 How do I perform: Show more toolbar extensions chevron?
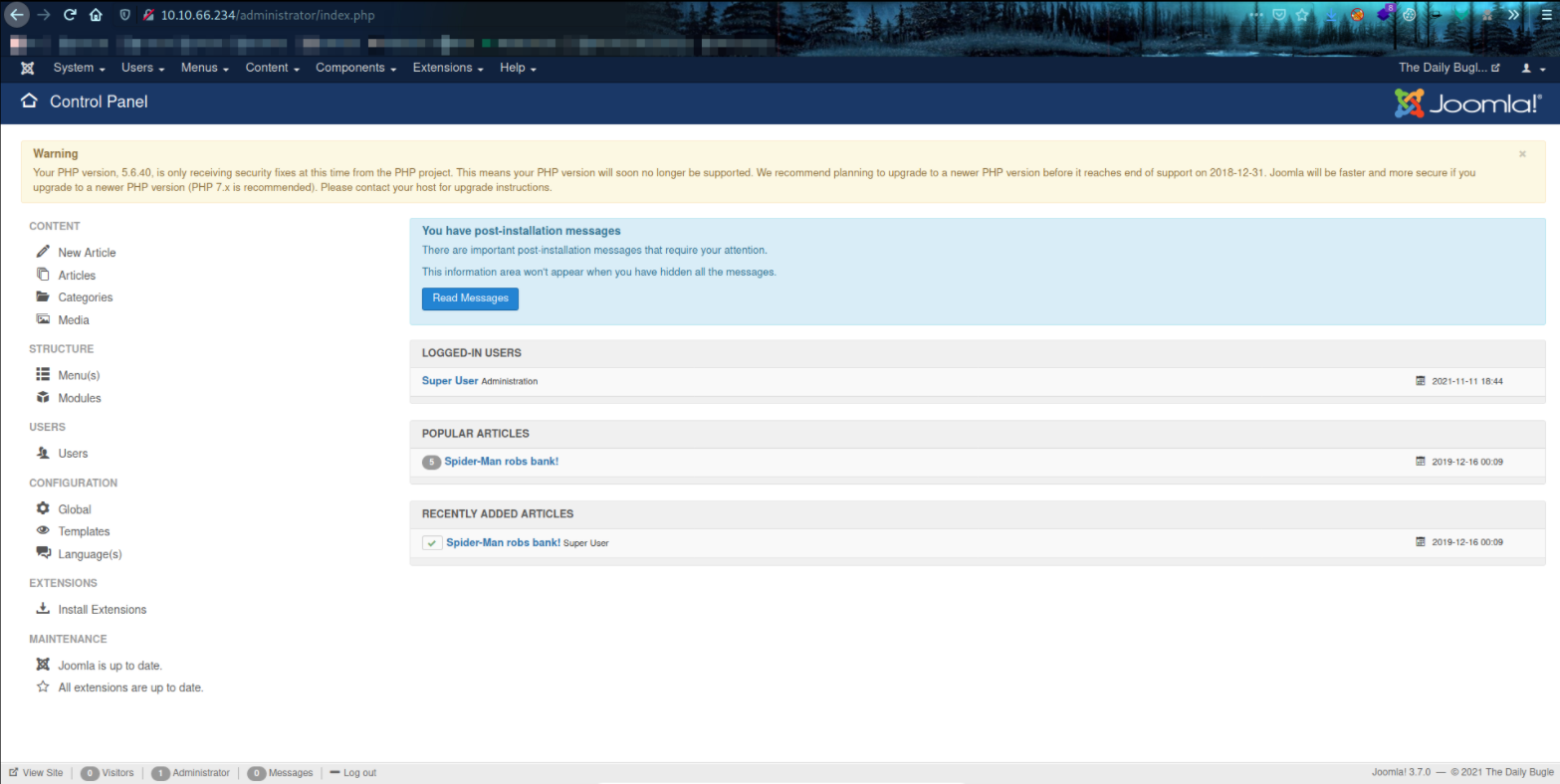click(x=1514, y=15)
